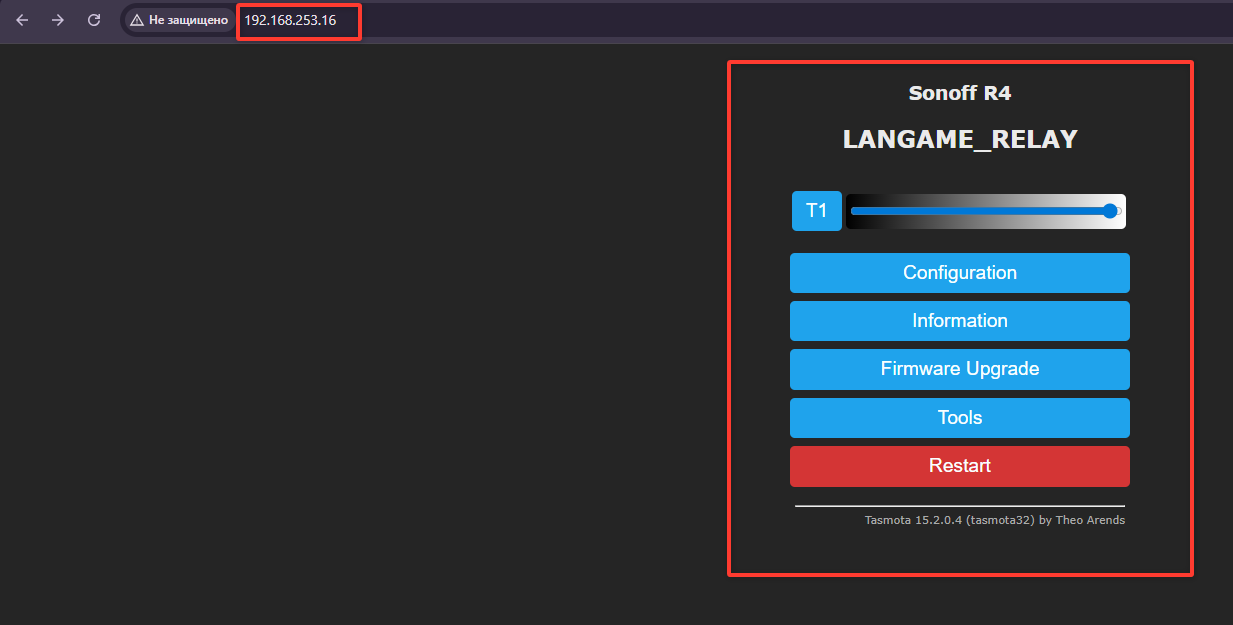1233x625 pixels.
Task: Select the LANGAME_RELAY device name heading
Action: point(960,139)
